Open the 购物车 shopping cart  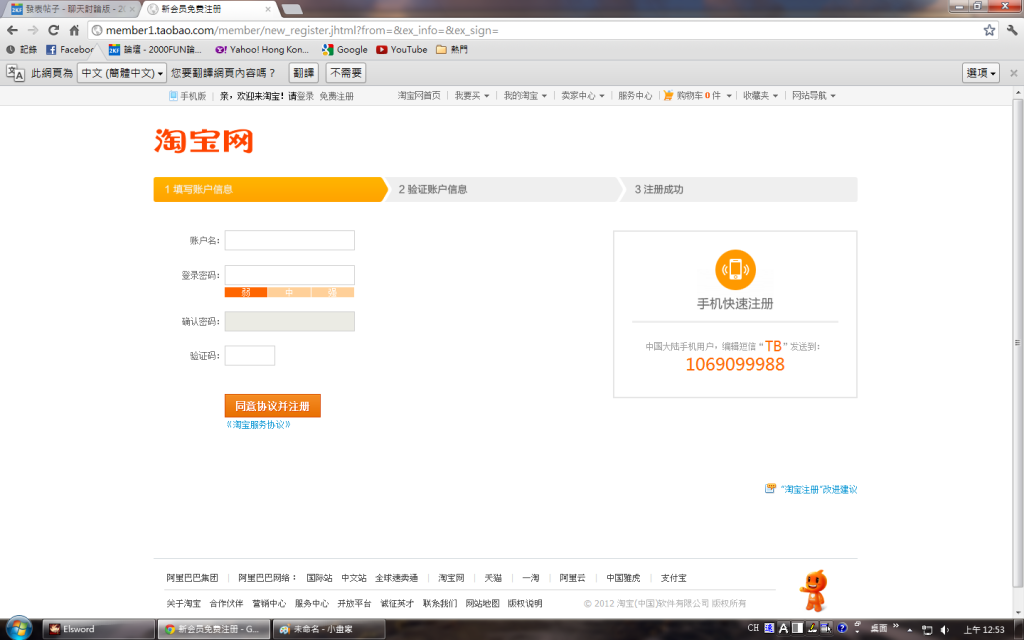[x=697, y=95]
